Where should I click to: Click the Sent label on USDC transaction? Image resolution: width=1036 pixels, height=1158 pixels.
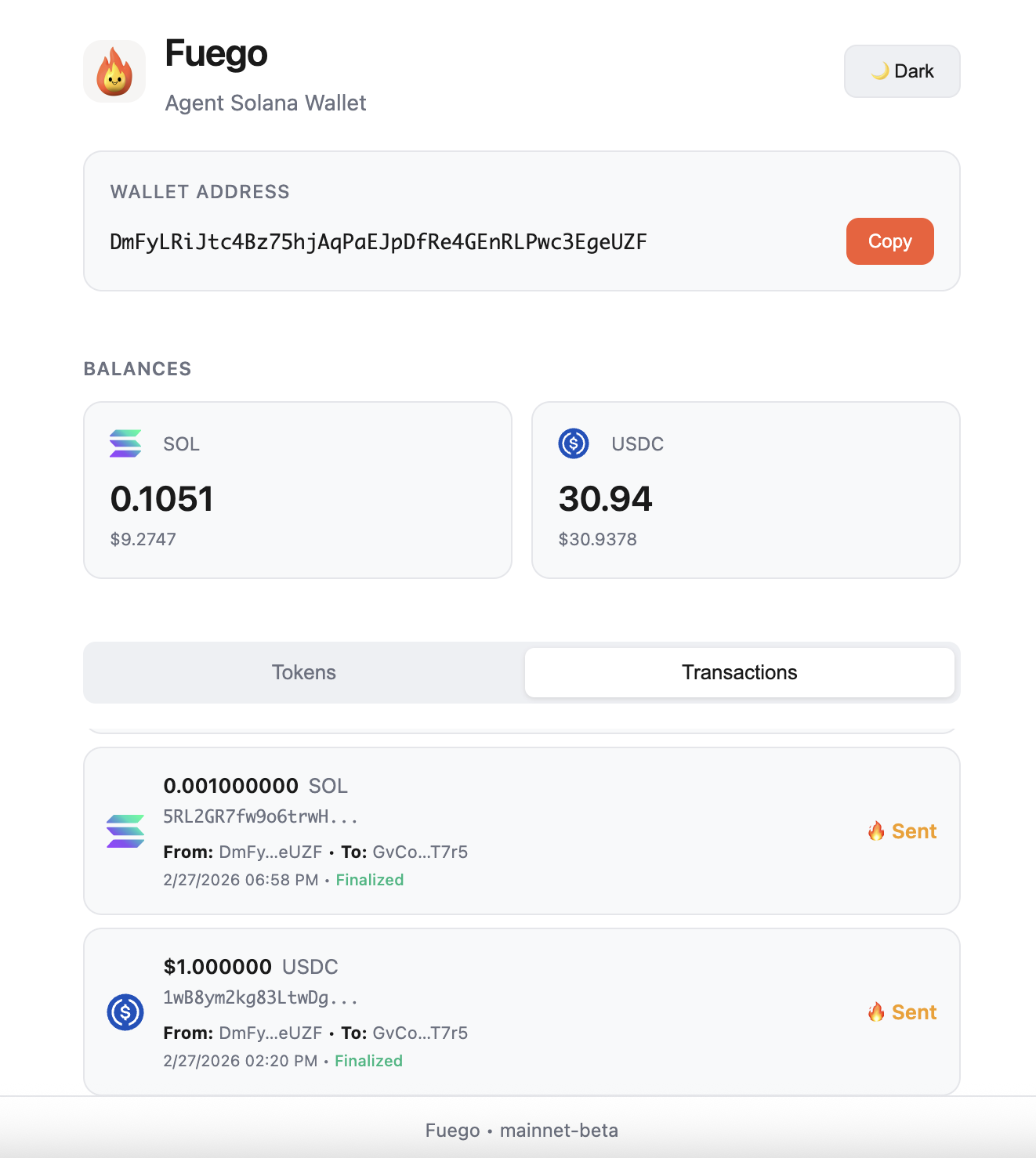pos(914,1012)
